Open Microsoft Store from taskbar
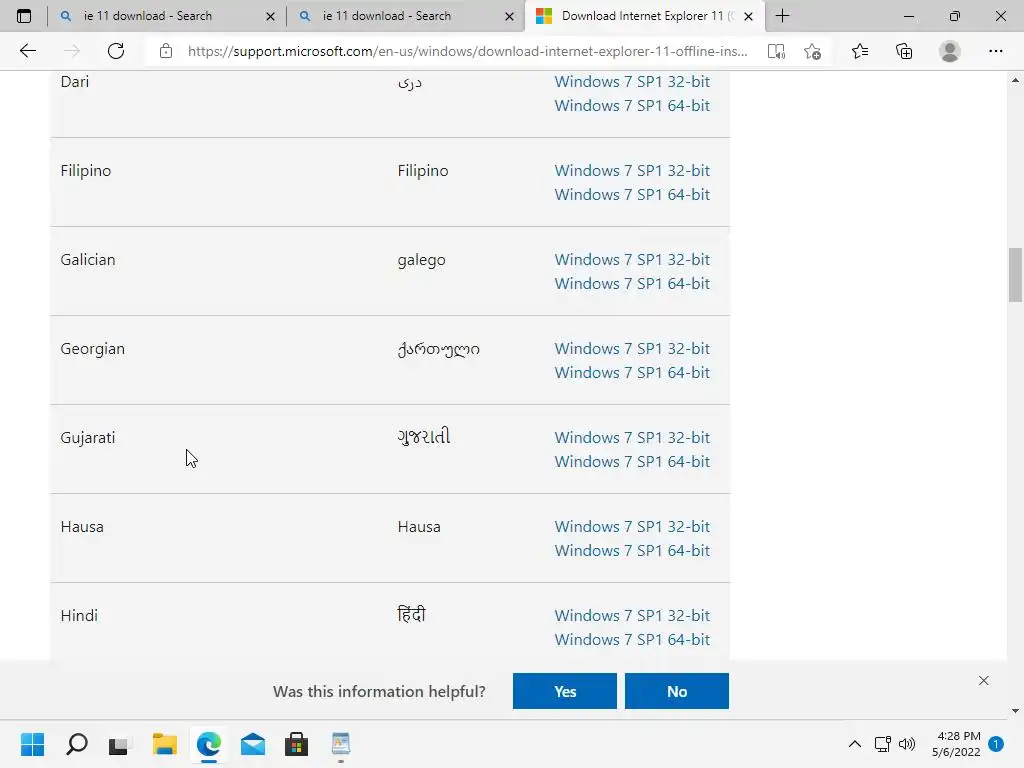This screenshot has width=1024, height=768. coord(296,744)
